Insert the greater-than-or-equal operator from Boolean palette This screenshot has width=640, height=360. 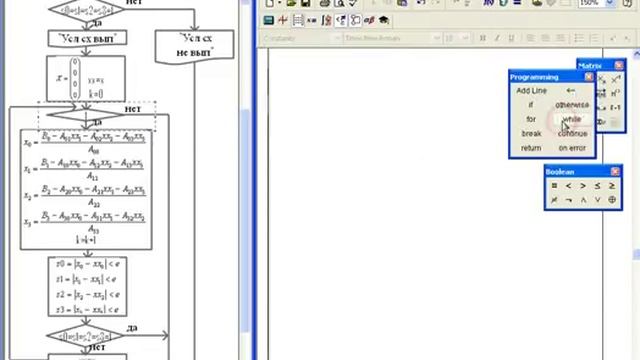tap(612, 186)
